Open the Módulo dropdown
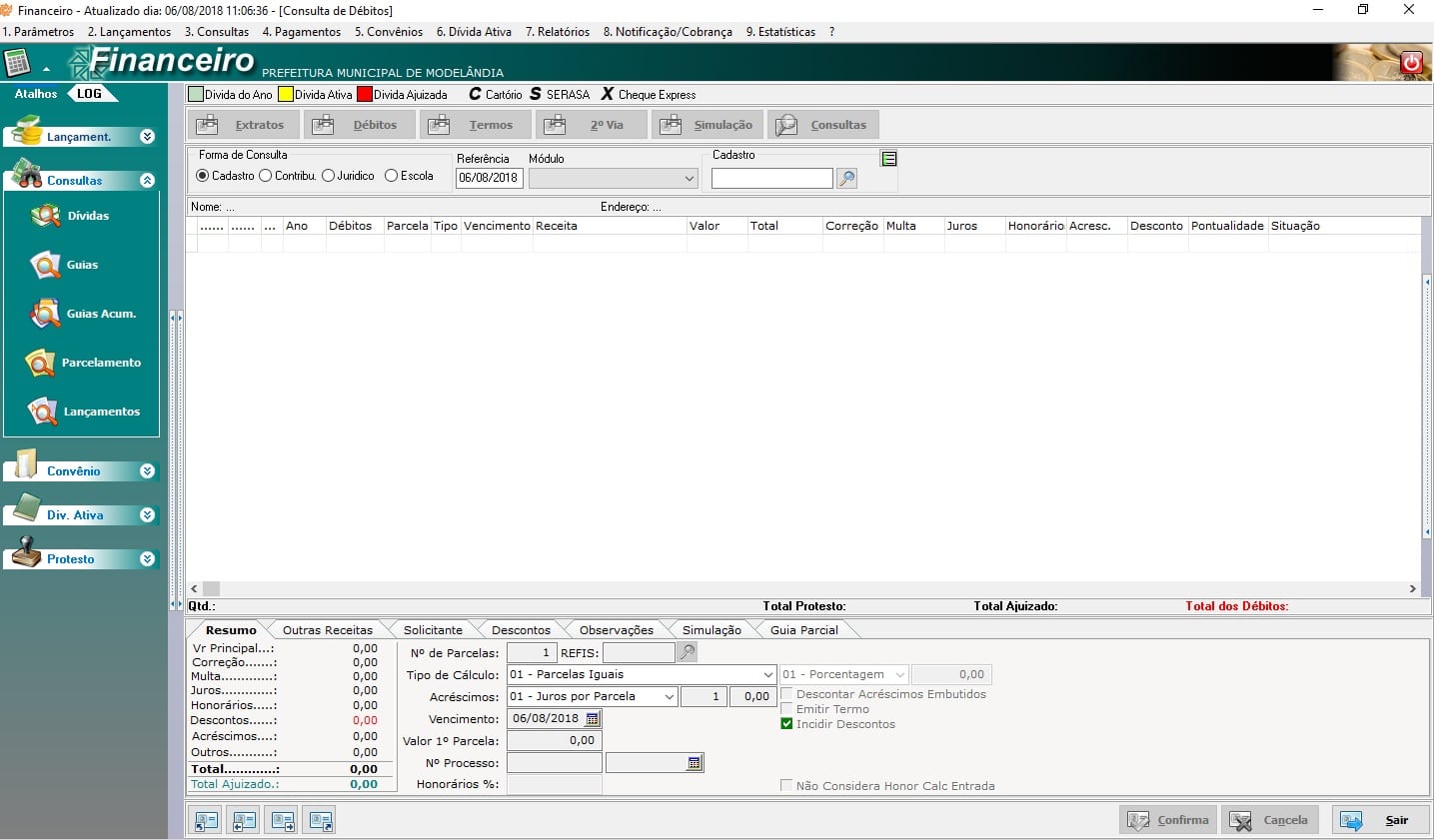Viewport: 1434px width, 840px height. [x=613, y=179]
